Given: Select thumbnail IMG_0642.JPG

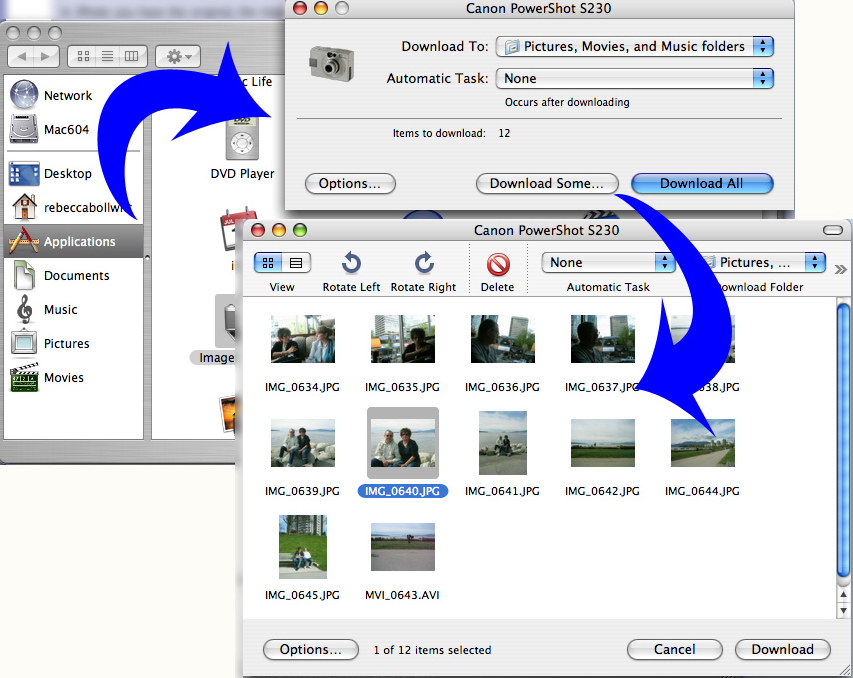Looking at the screenshot, I should [602, 443].
